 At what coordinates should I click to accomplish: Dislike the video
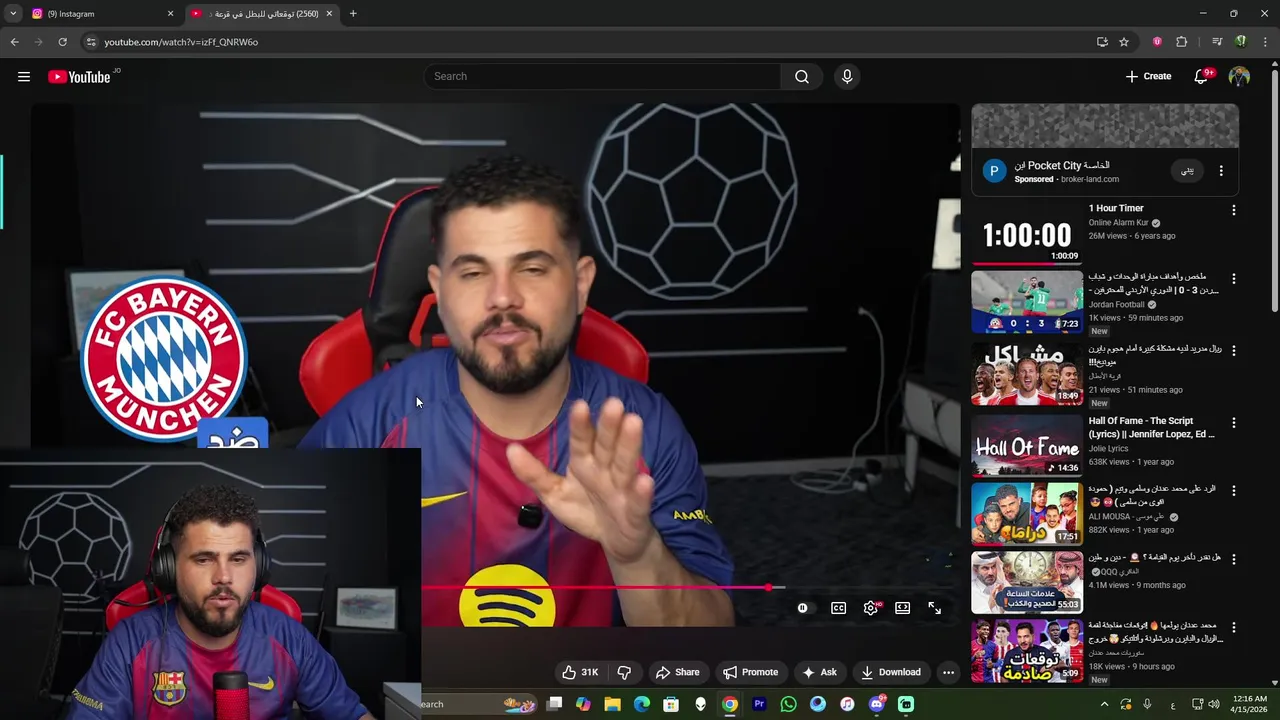coord(624,672)
